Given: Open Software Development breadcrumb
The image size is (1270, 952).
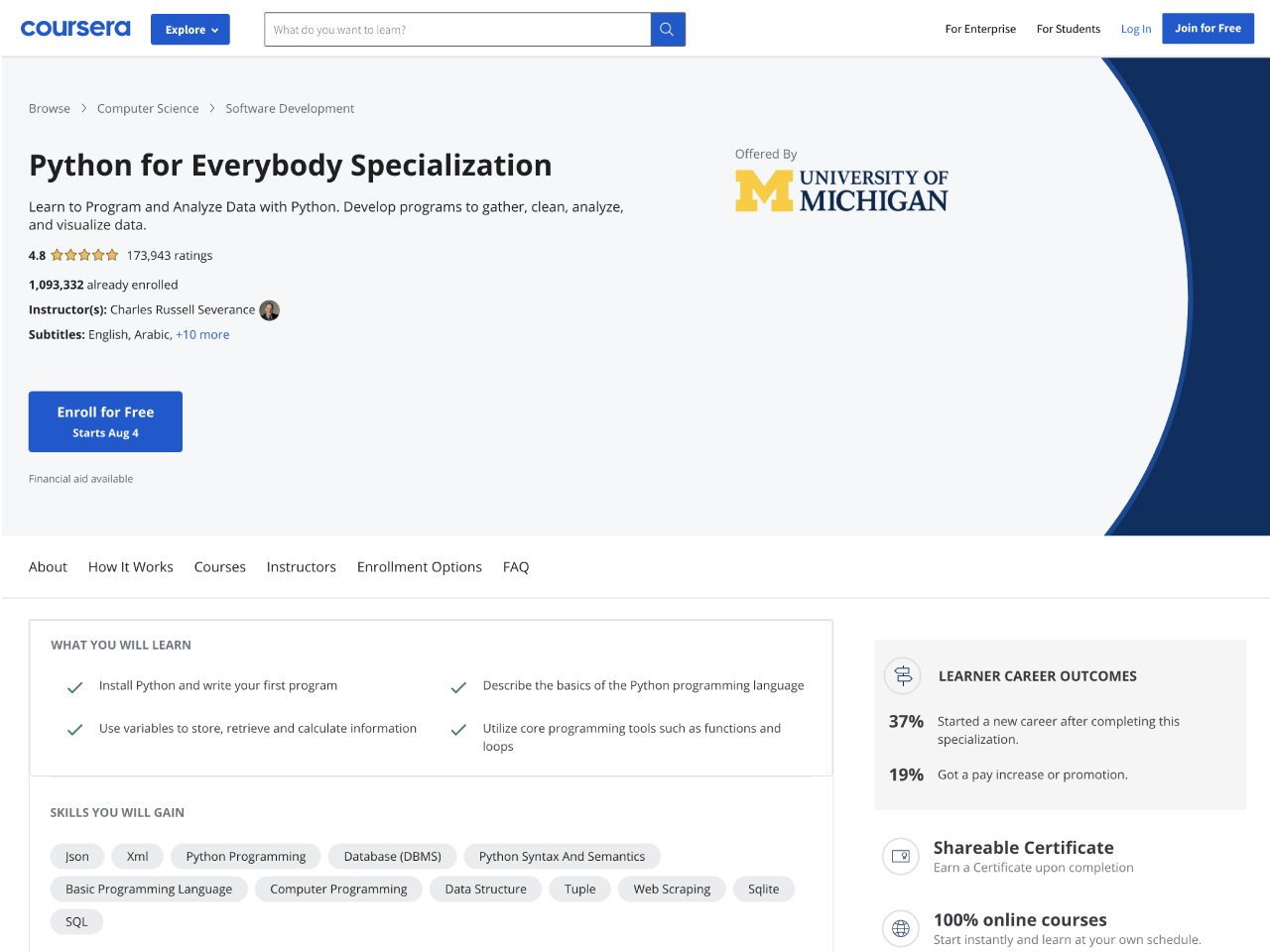Looking at the screenshot, I should pyautogui.click(x=290, y=109).
